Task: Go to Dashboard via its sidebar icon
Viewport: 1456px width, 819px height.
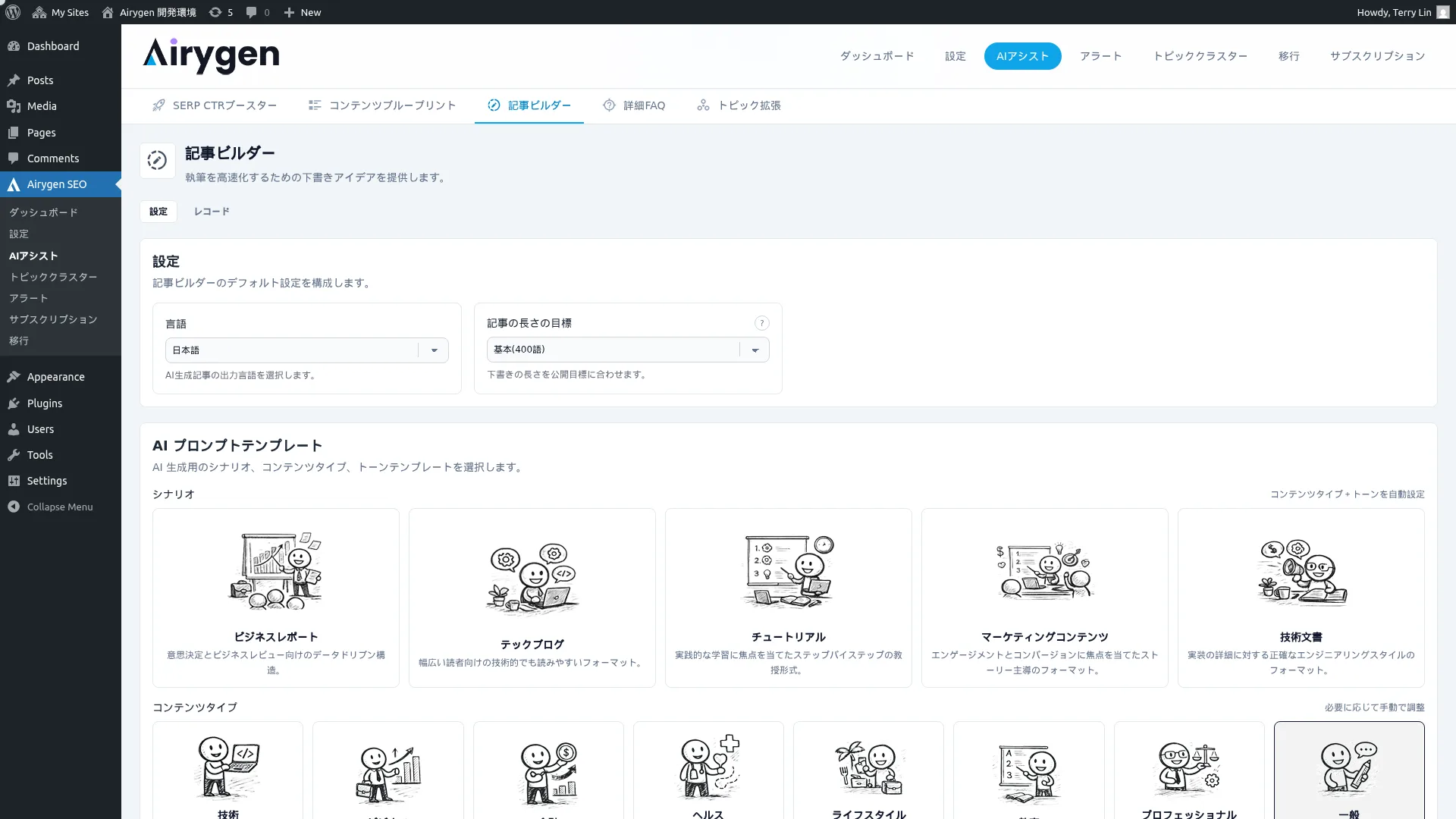Action: [14, 46]
